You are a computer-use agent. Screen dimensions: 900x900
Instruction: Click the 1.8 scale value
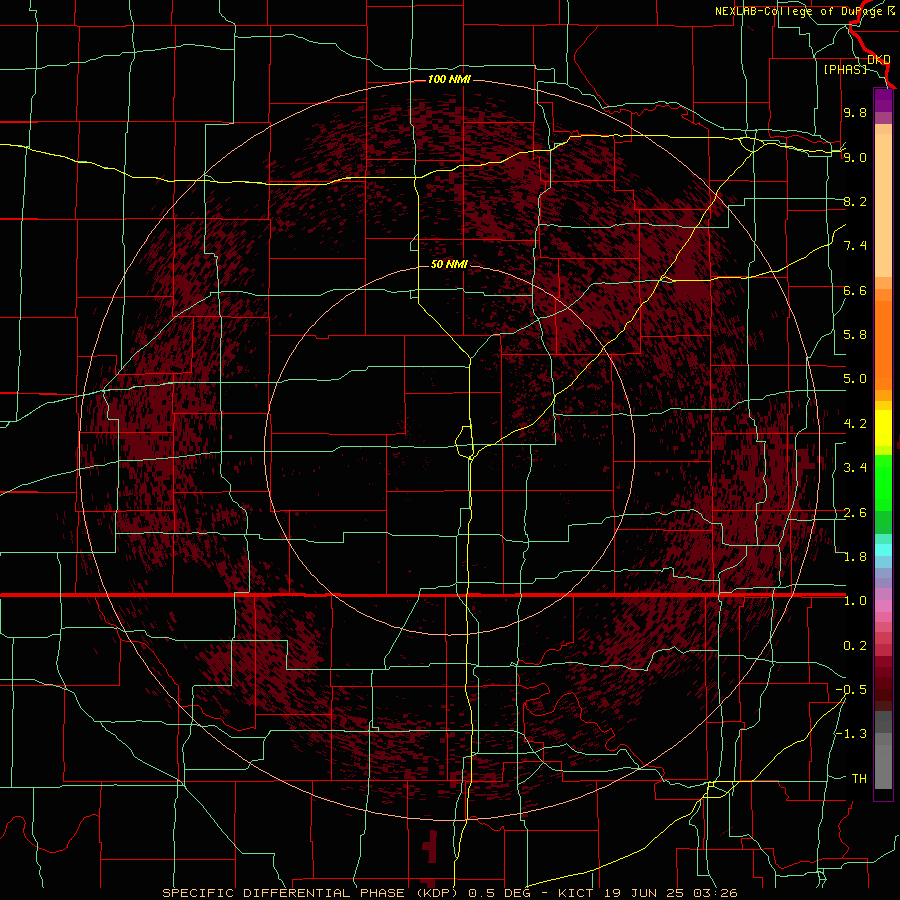[x=855, y=557]
